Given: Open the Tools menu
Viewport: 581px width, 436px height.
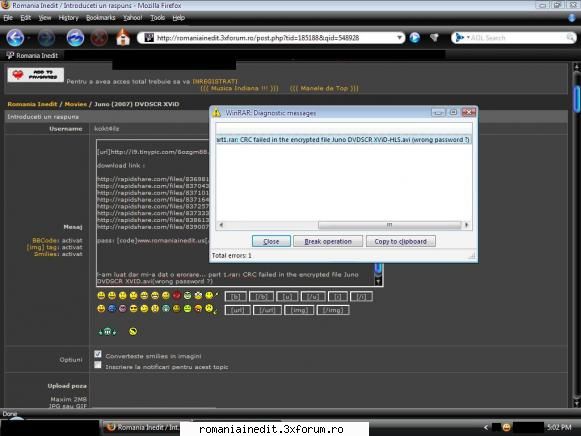Looking at the screenshot, I should click(157, 18).
